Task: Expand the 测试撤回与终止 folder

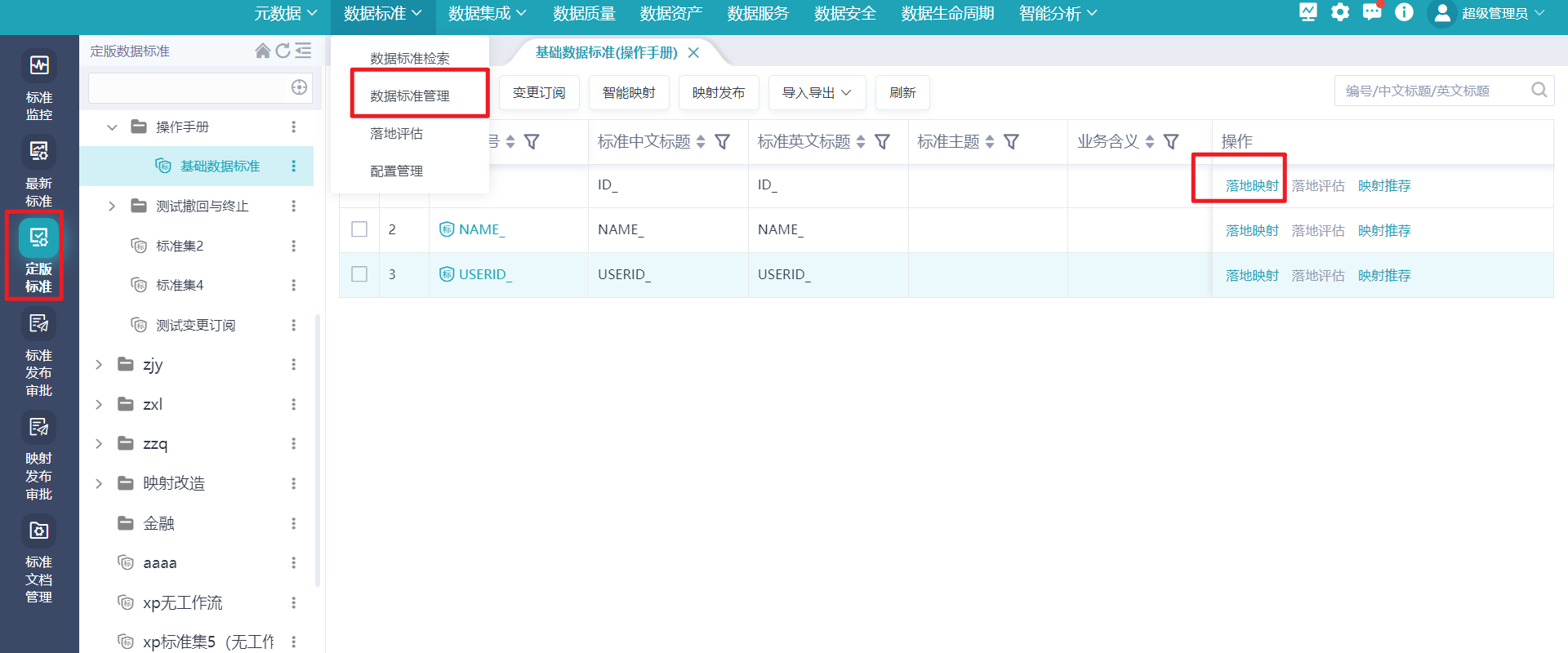Action: [x=113, y=207]
